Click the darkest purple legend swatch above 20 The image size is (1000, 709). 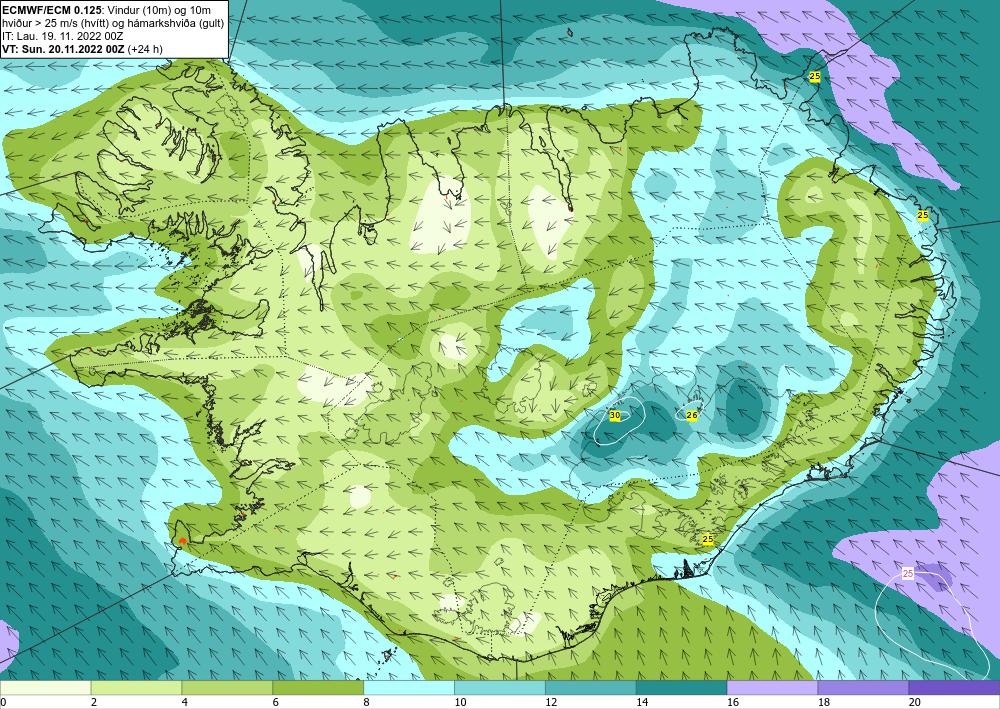click(x=954, y=687)
